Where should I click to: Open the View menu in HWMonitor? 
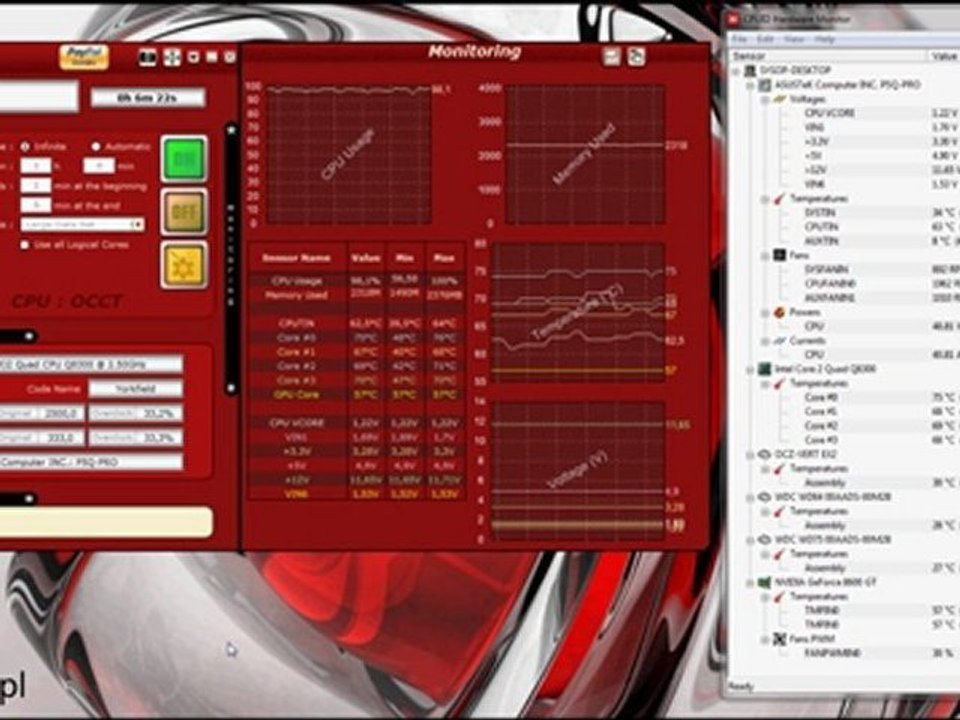click(x=794, y=39)
